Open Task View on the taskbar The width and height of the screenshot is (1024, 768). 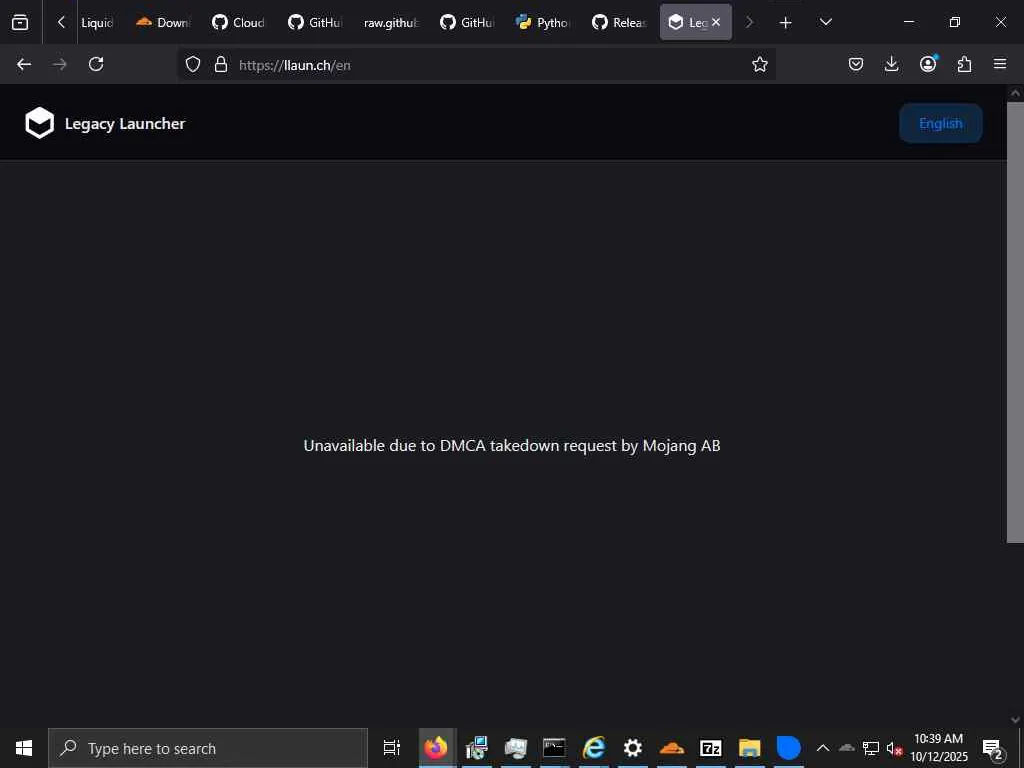pos(391,748)
